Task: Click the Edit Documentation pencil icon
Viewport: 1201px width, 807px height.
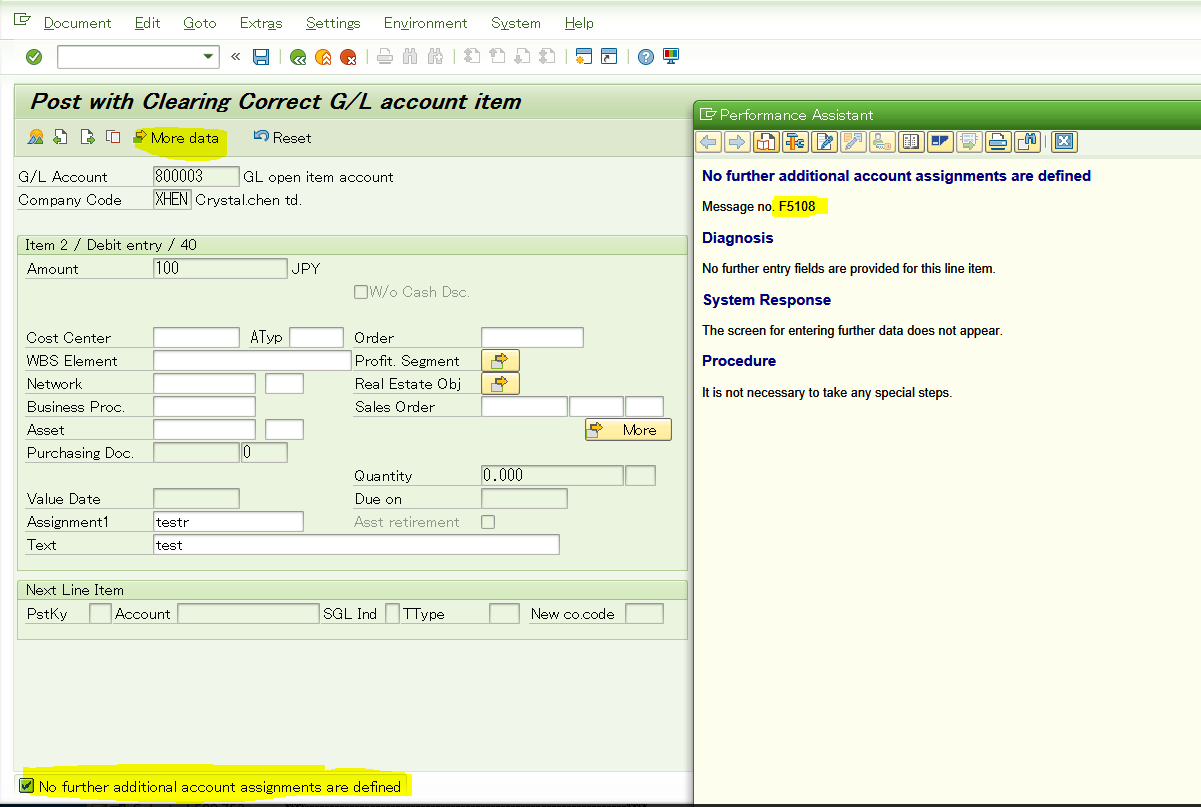Action: coord(825,142)
